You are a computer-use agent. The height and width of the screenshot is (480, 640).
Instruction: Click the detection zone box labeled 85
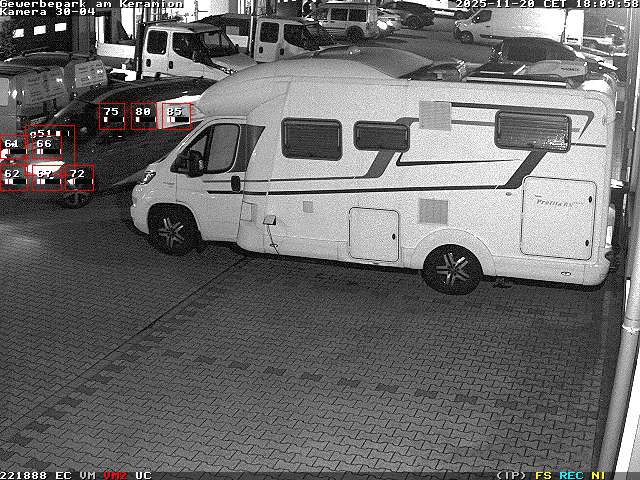[x=176, y=116]
